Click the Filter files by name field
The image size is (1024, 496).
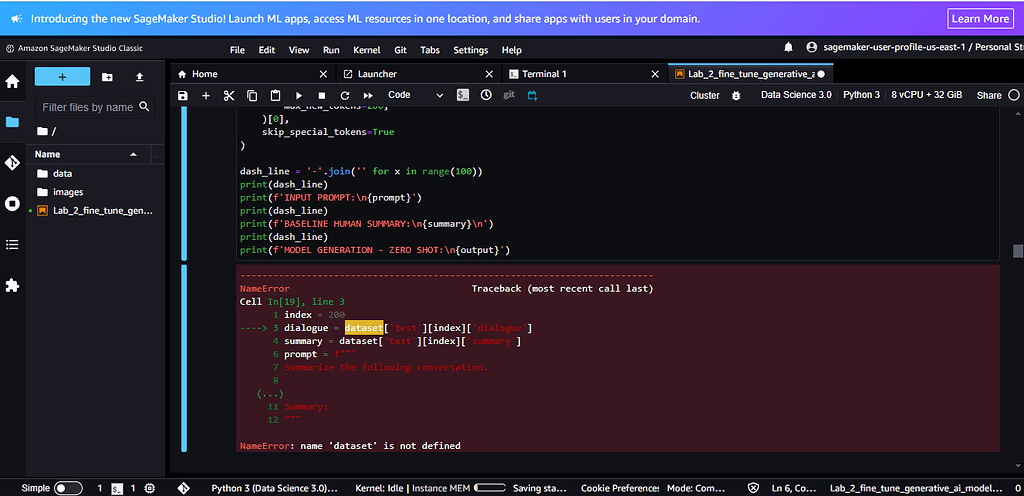pos(88,107)
